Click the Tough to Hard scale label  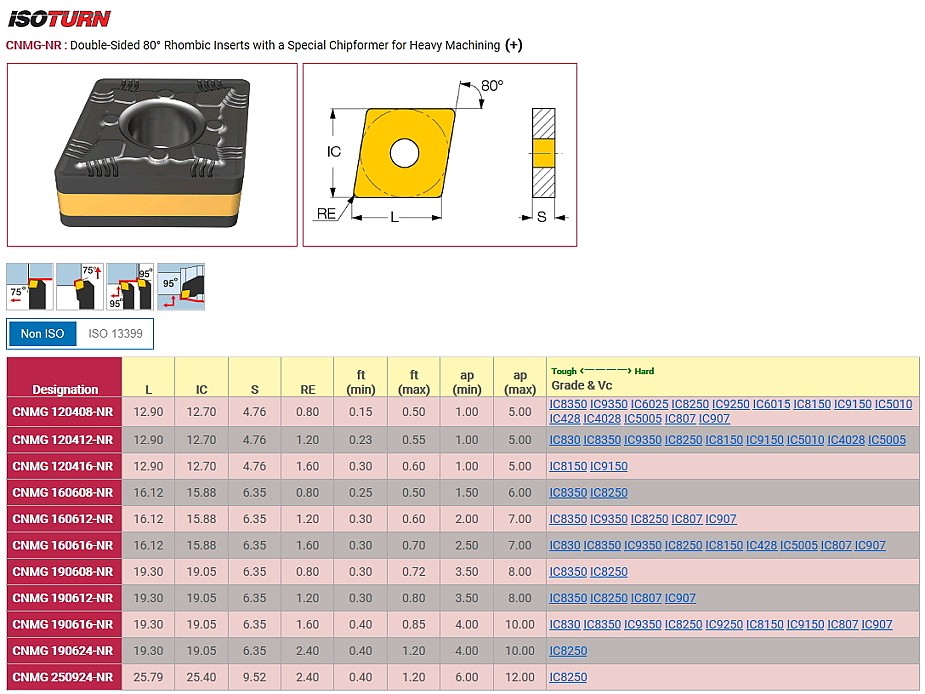click(602, 371)
